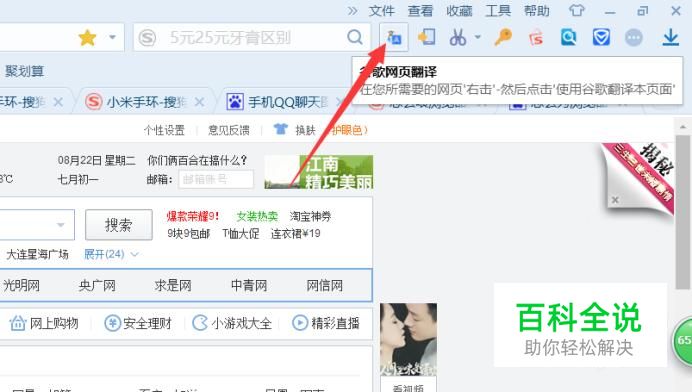Click the 你们俩百合在搞什么? headline
The image size is (692, 392).
(x=197, y=160)
